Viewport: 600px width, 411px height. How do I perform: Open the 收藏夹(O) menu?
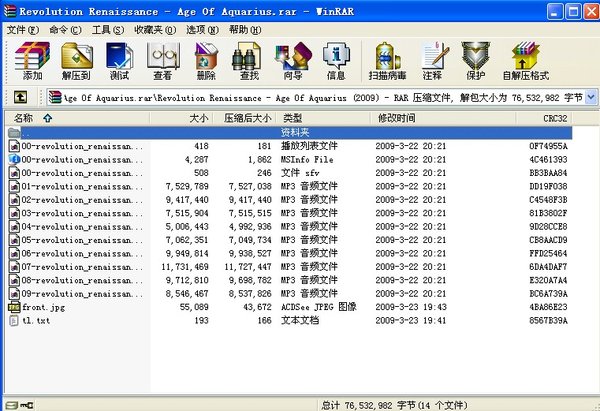(x=155, y=30)
